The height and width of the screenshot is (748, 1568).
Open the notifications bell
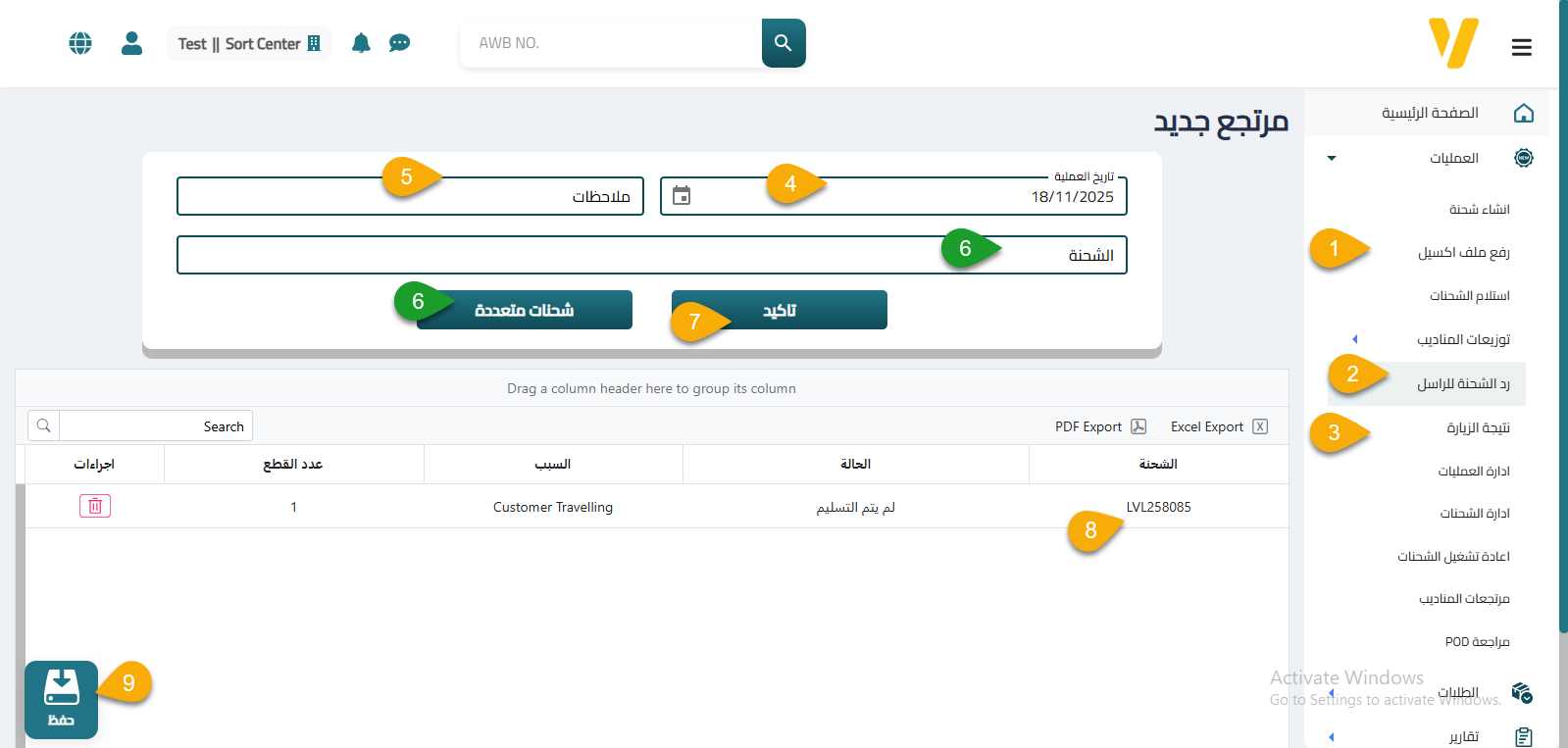click(361, 43)
